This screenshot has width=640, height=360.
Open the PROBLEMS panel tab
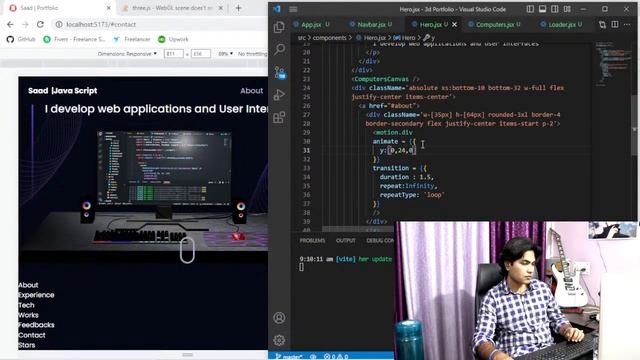(312, 240)
